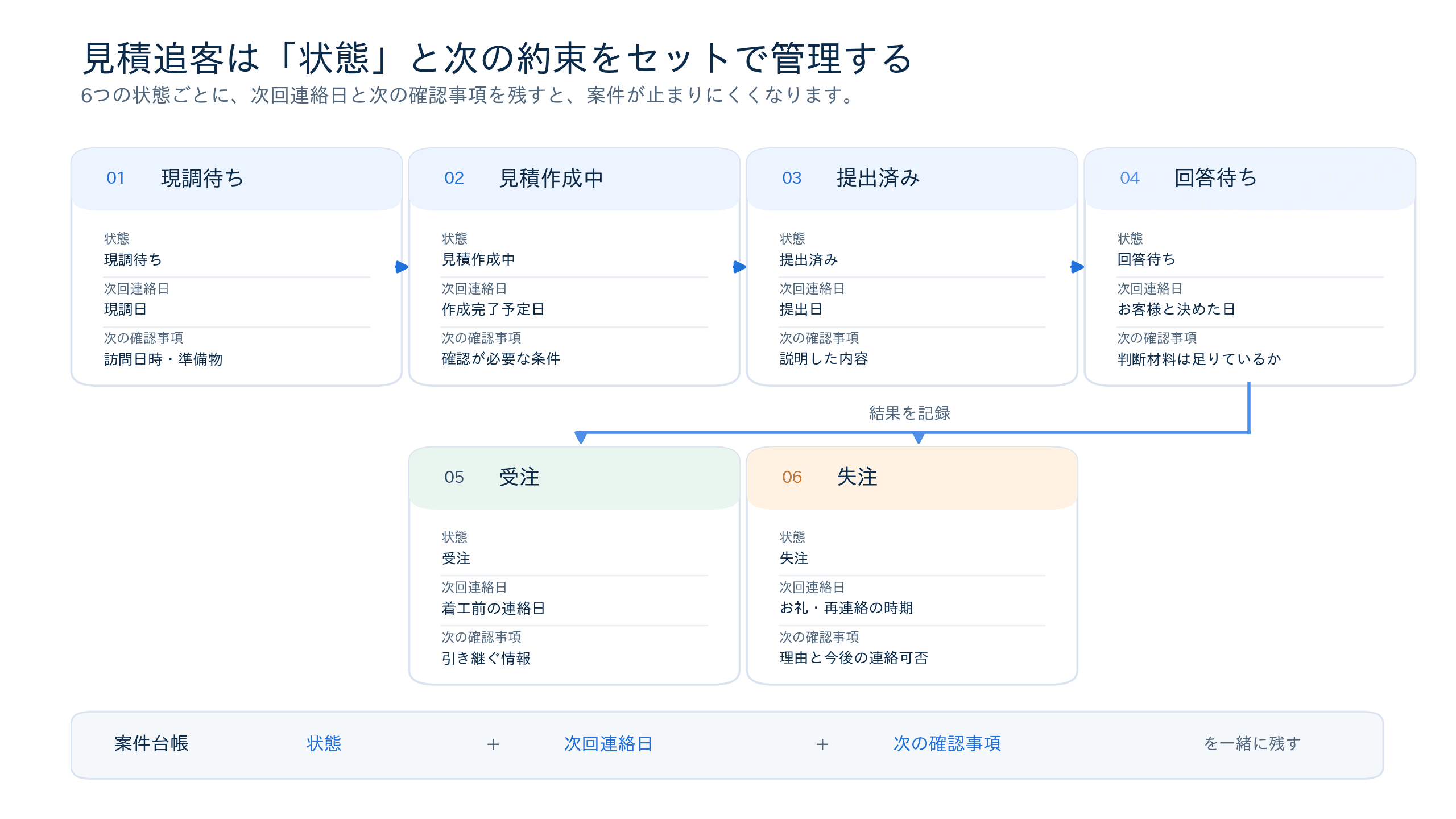This screenshot has height=819, width=1456.
Task: Click the value 判断材料は足りているか
Action: tap(1199, 359)
